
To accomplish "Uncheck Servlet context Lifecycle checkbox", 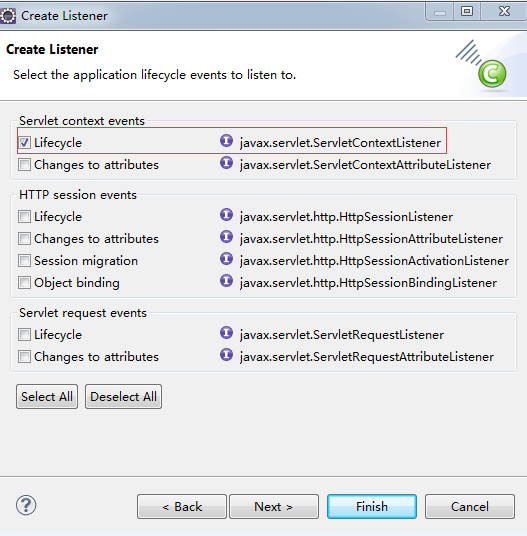I will [24, 143].
